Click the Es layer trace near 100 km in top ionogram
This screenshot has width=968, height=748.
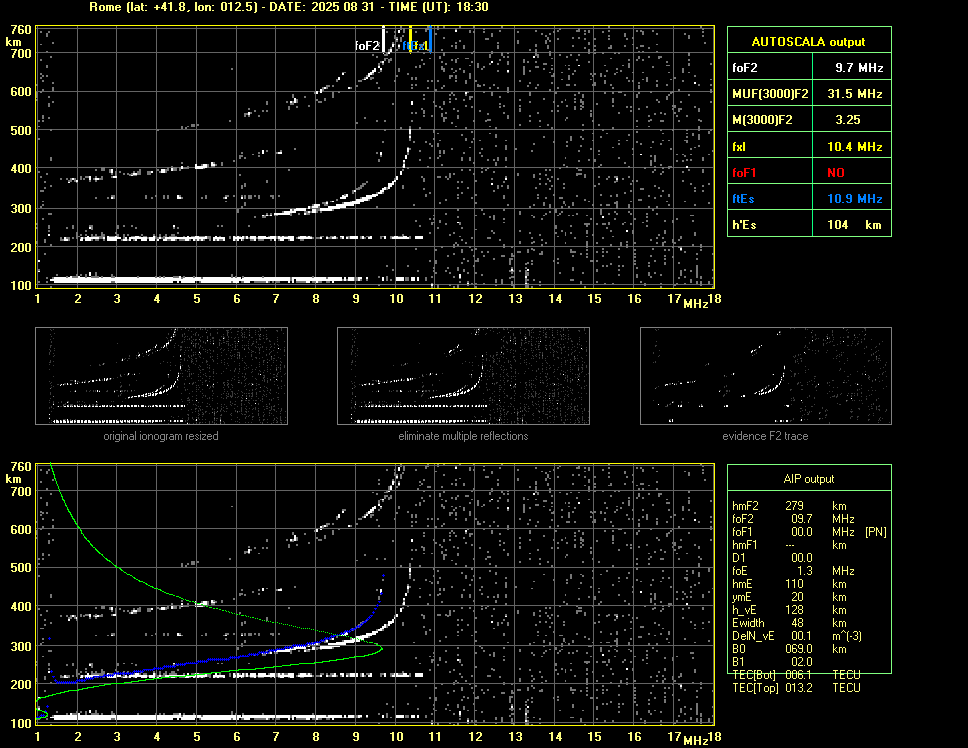pos(235,280)
